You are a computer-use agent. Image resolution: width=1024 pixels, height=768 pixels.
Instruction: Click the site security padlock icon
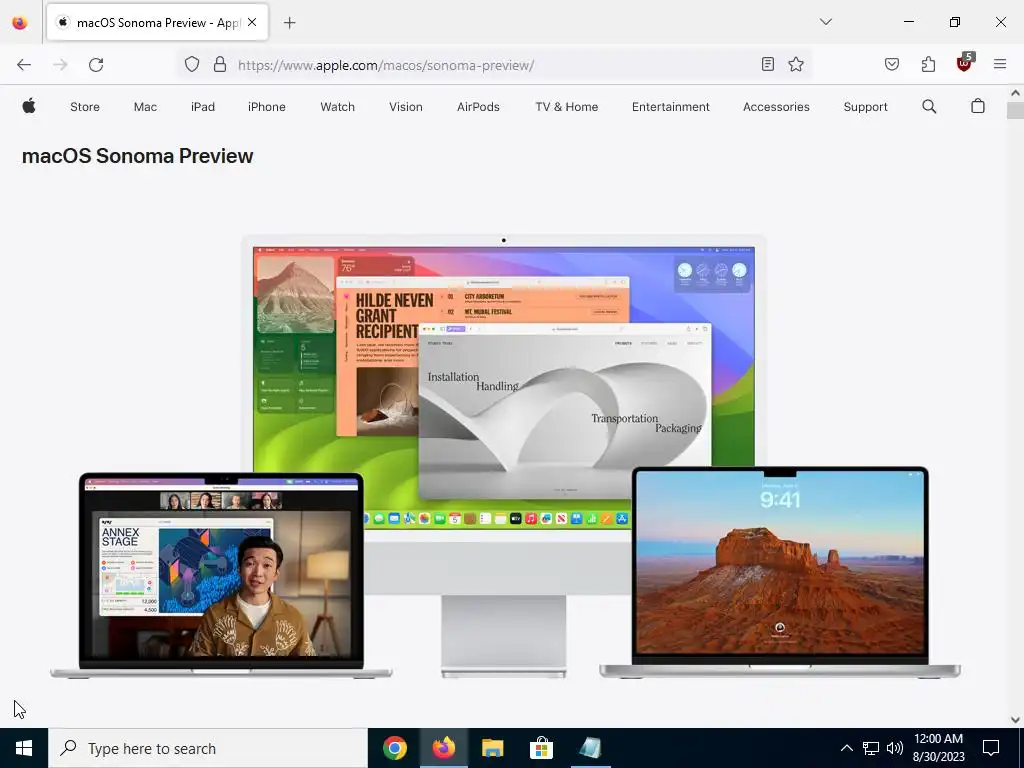click(220, 64)
